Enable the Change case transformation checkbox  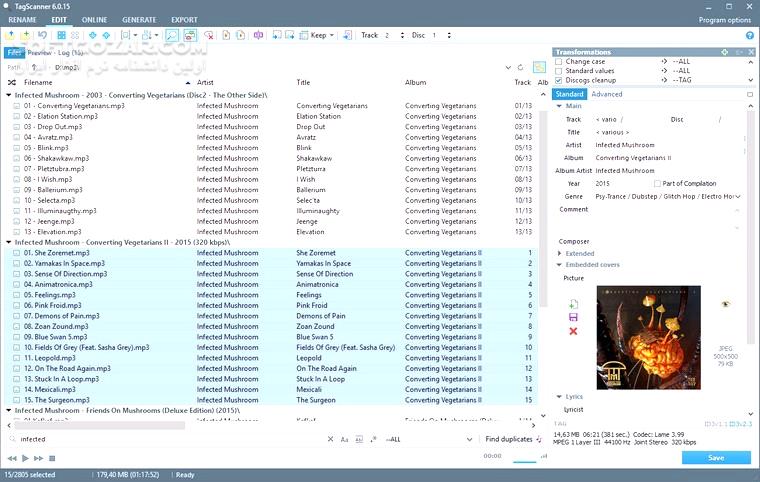(x=558, y=62)
